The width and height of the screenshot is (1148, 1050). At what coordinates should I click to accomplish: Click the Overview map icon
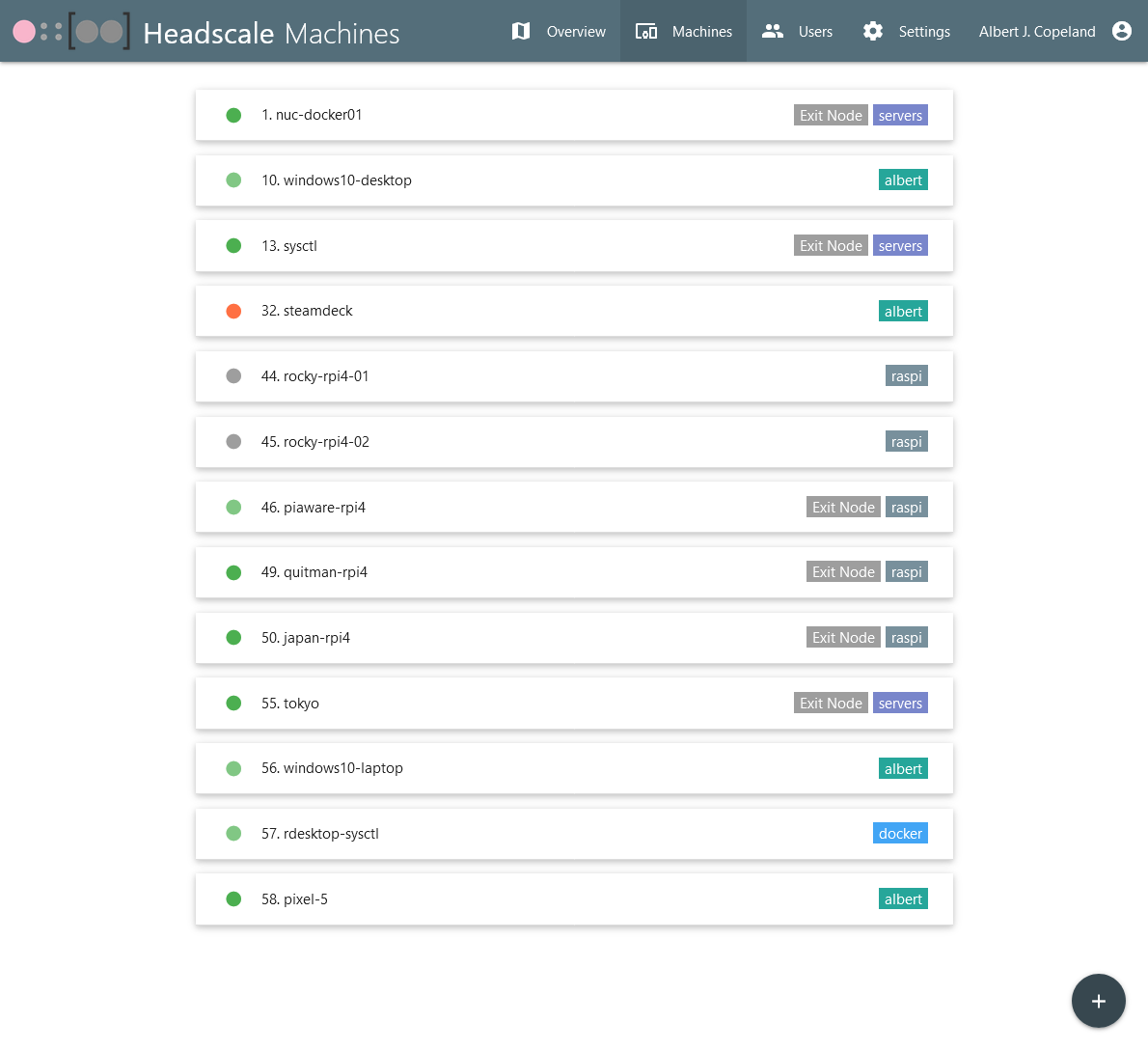point(521,31)
